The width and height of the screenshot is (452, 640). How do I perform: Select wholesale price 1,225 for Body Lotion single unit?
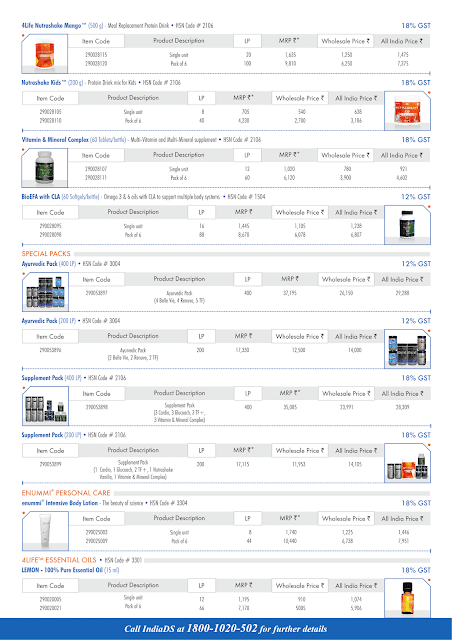click(x=347, y=533)
